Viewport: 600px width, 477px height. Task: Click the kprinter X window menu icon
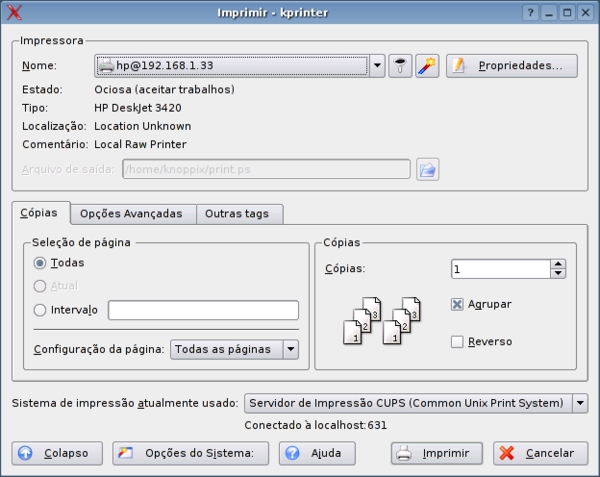(x=14, y=13)
